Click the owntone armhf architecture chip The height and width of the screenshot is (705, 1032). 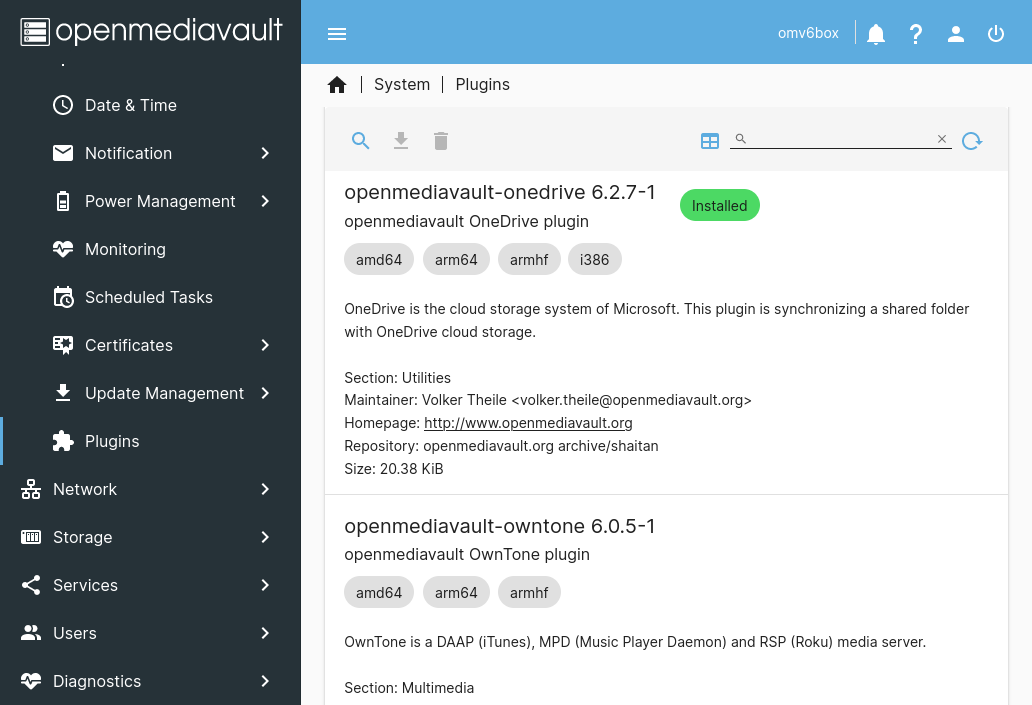(529, 592)
